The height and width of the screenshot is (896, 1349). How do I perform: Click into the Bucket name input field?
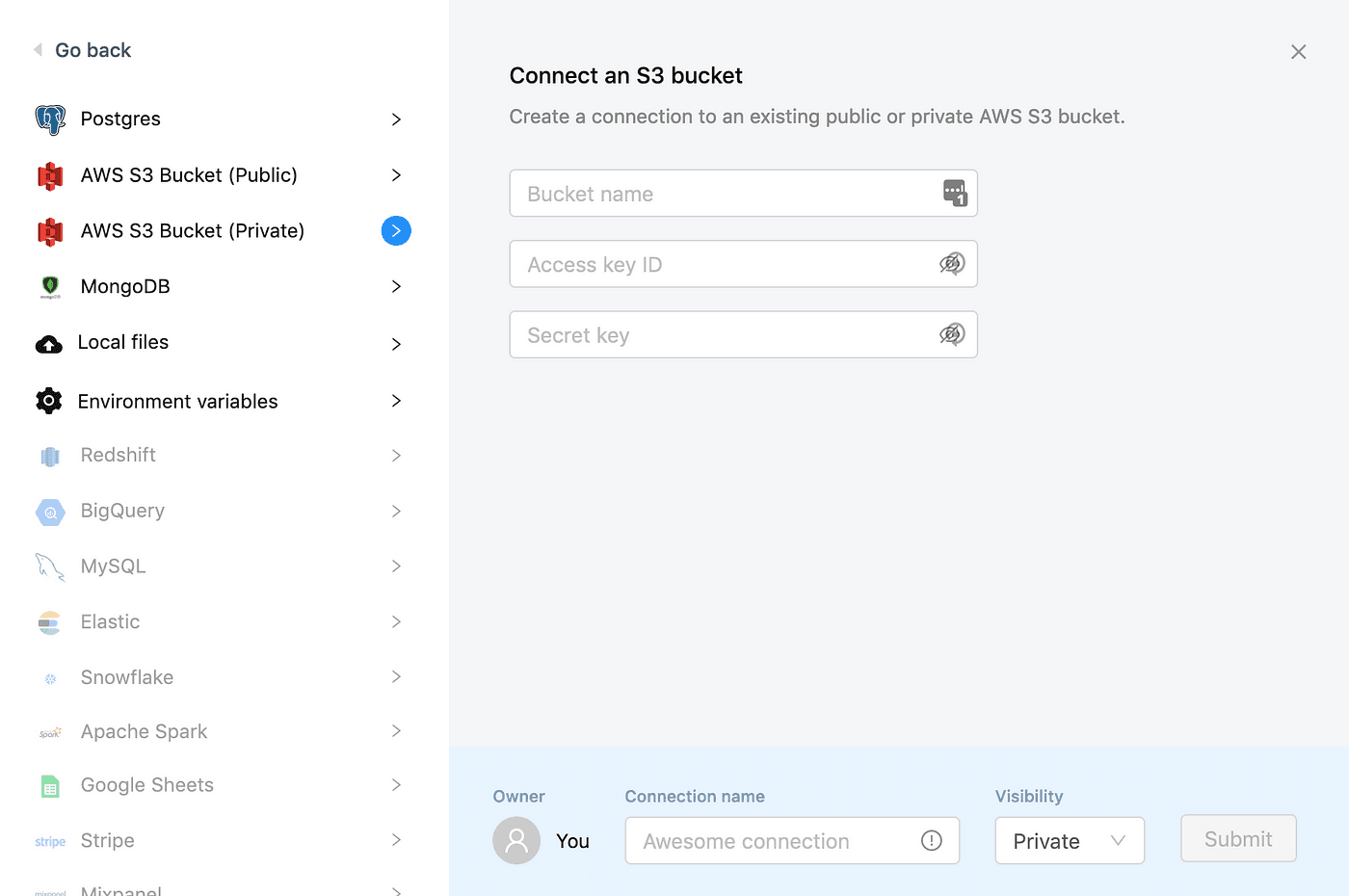pyautogui.click(x=723, y=194)
